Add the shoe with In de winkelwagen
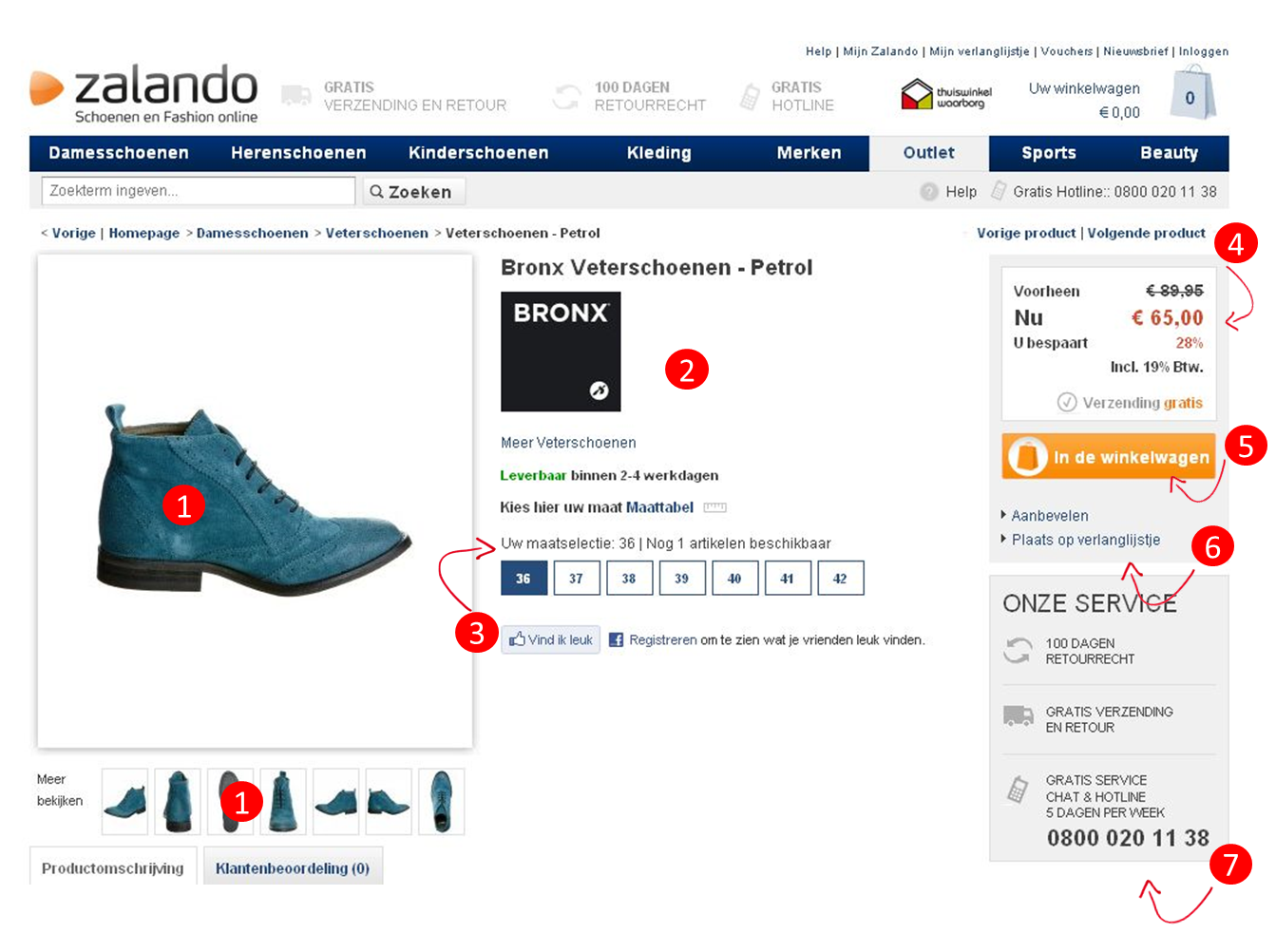The image size is (1276, 952). (x=1109, y=457)
